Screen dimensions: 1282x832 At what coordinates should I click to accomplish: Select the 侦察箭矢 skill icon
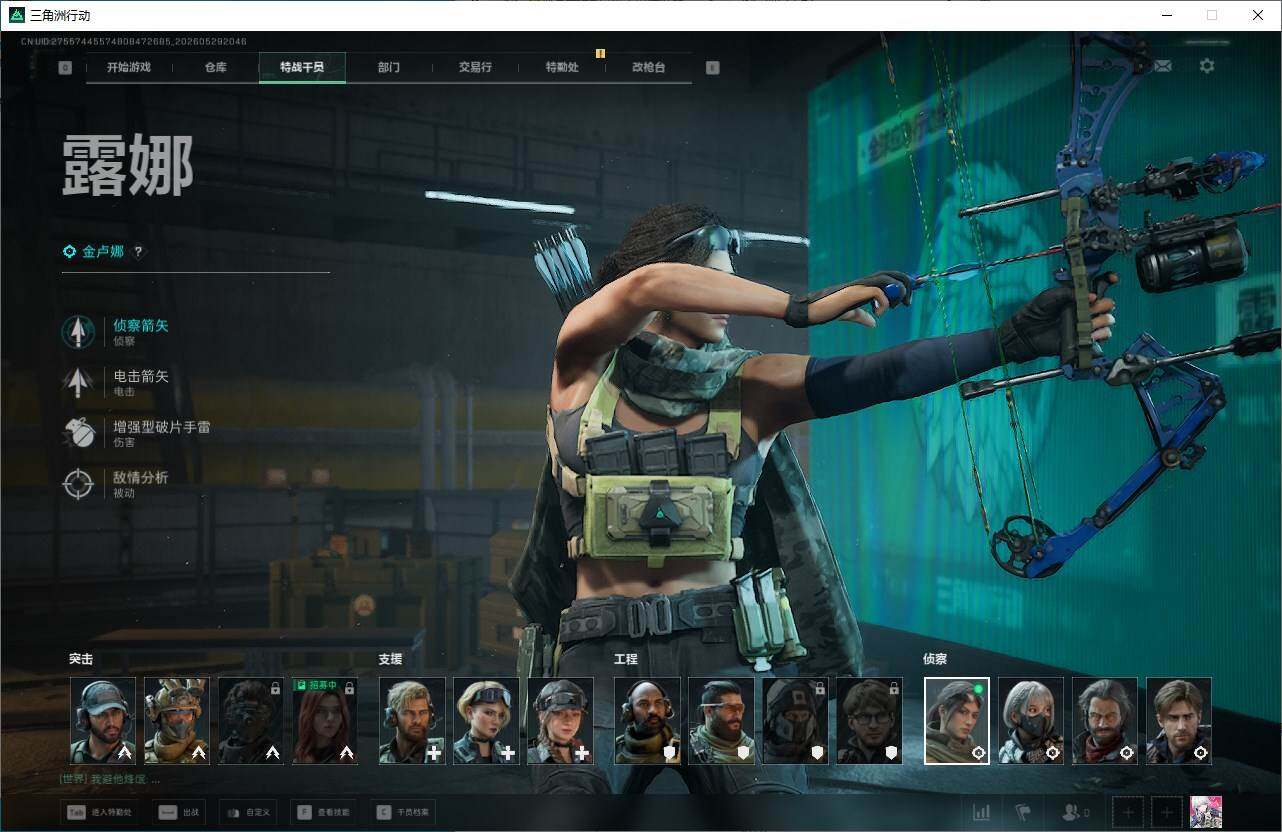pyautogui.click(x=78, y=332)
